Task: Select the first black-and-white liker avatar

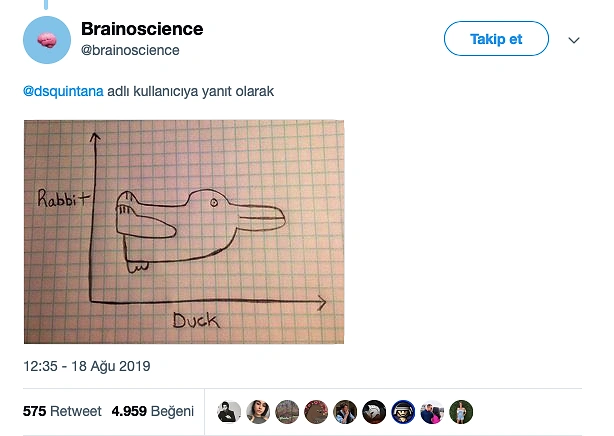Action: 229,412
